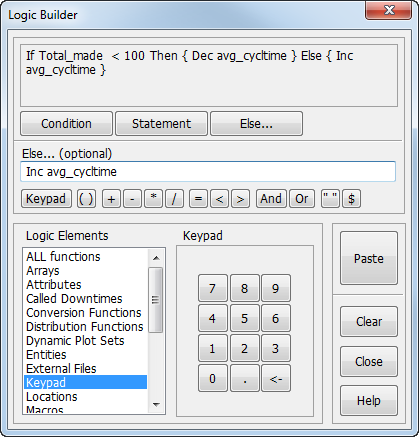Click the list scrollbar down arrow
This screenshot has height=437, width=419.
click(x=156, y=404)
